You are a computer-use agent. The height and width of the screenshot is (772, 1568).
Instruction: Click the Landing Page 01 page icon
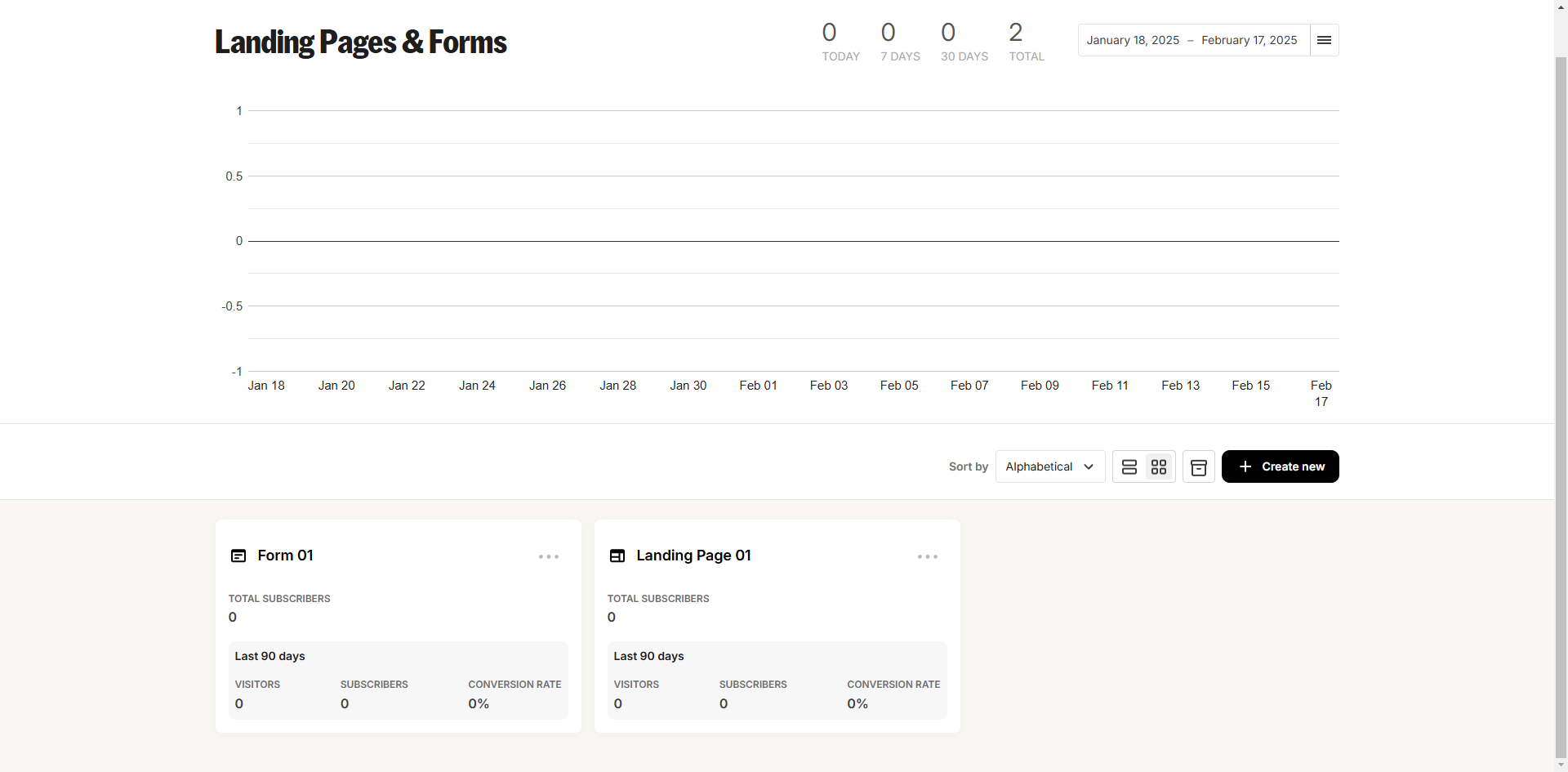617,556
